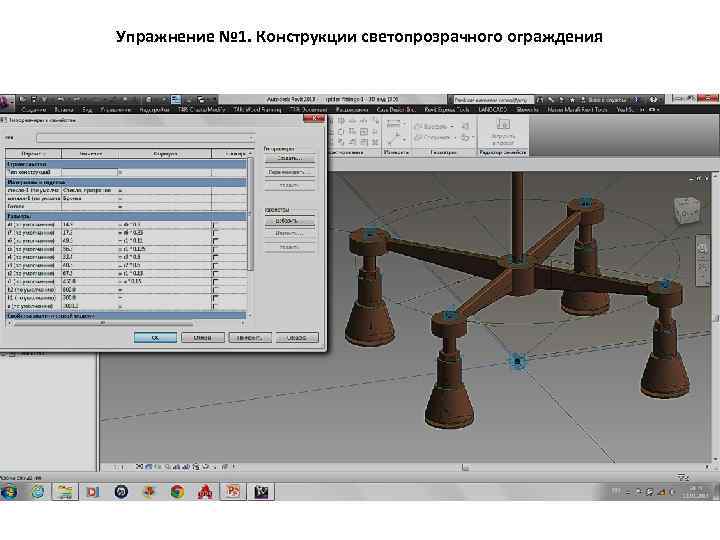This screenshot has width=720, height=540.
Task: Open the Вставка ribbon tab
Action: click(x=64, y=110)
